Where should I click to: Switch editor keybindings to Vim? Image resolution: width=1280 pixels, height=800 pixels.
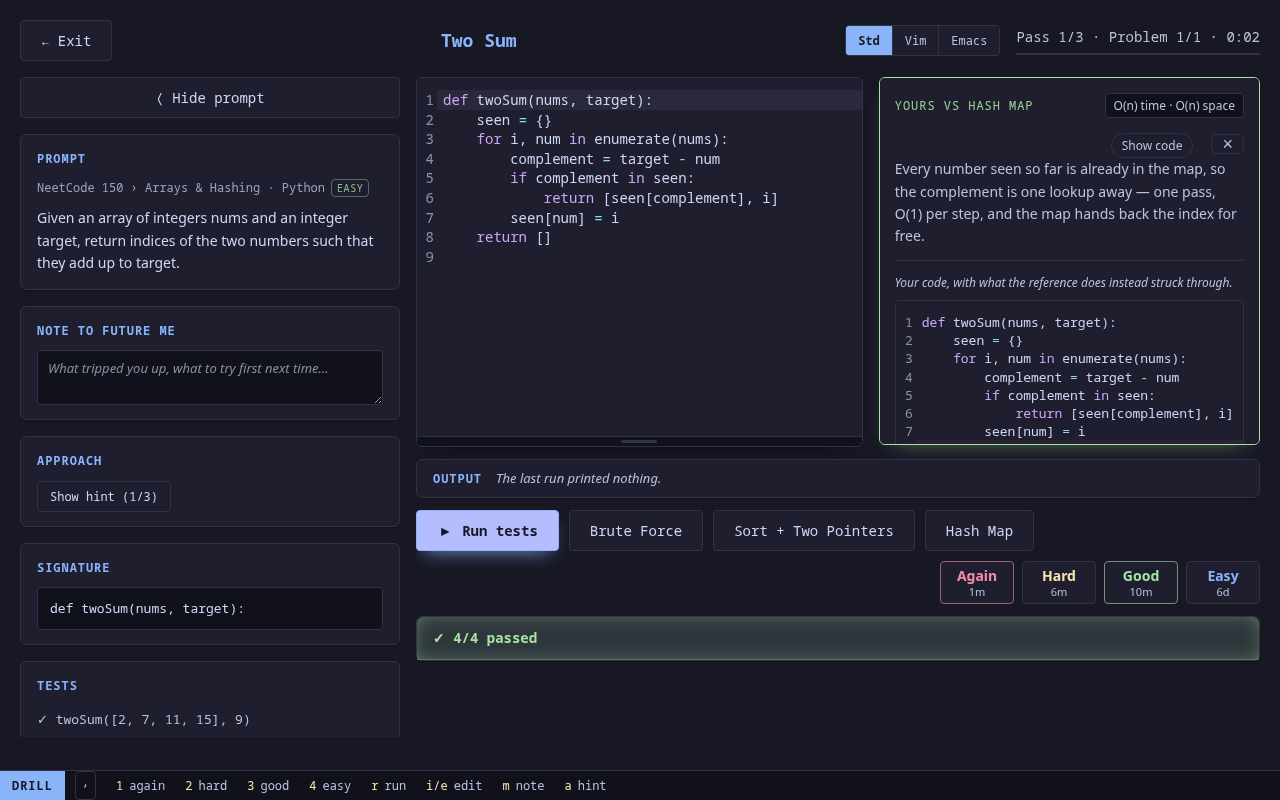click(915, 41)
